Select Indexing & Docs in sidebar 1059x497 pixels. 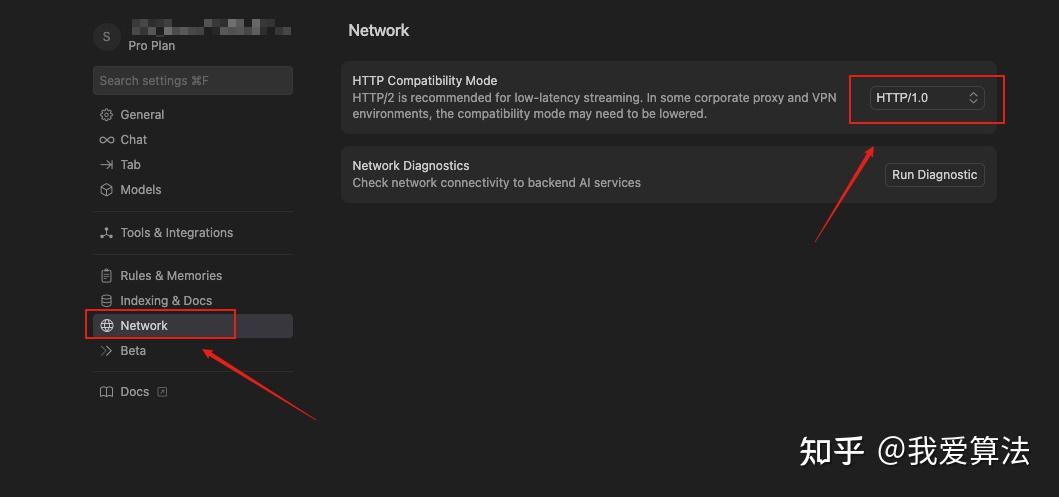[x=166, y=301]
